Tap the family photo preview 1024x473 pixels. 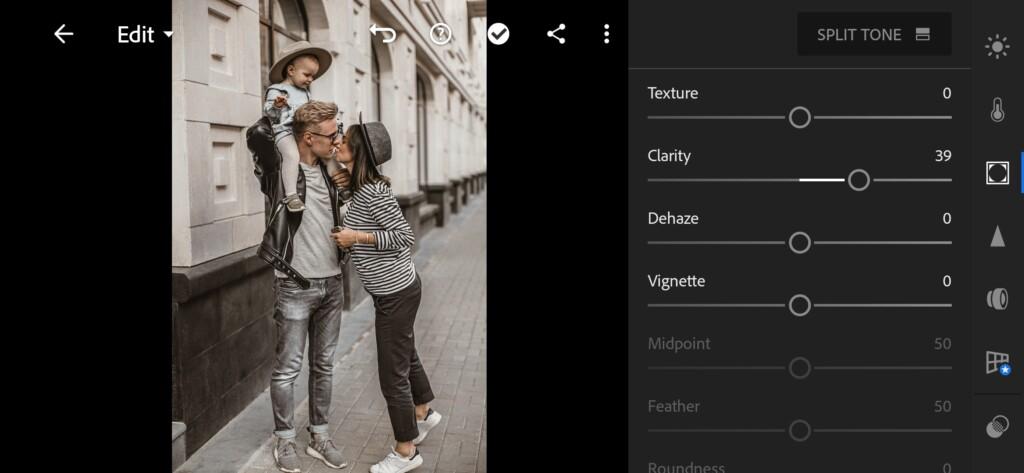(x=329, y=236)
